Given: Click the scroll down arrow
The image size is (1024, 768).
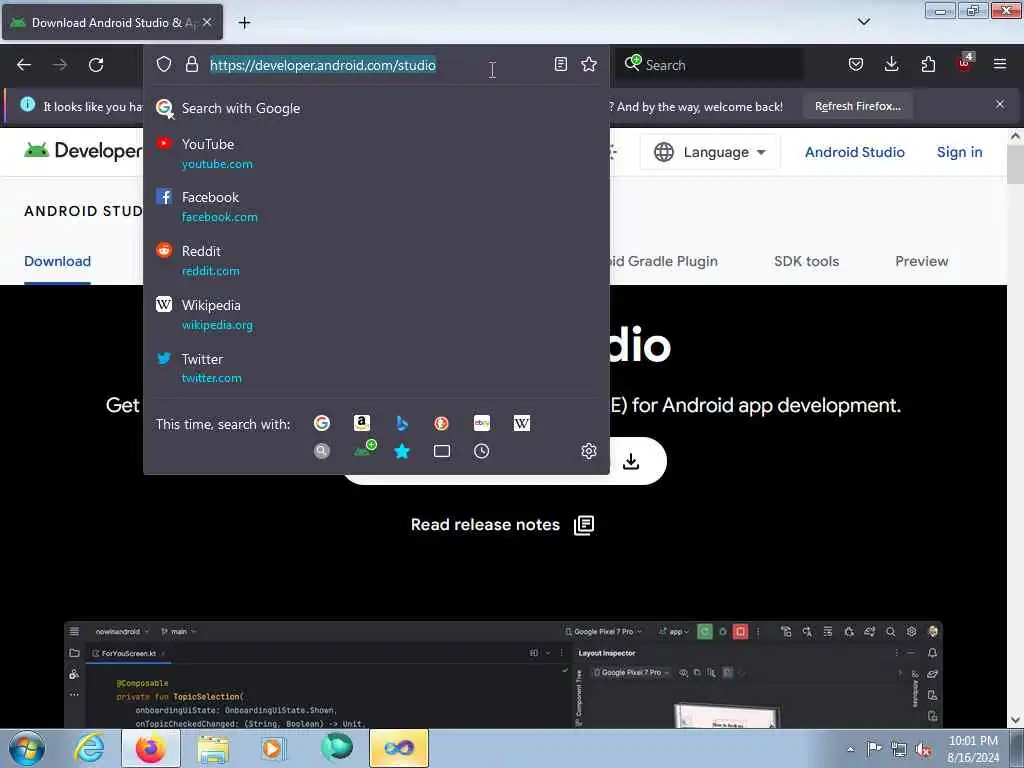Looking at the screenshot, I should (1015, 720).
